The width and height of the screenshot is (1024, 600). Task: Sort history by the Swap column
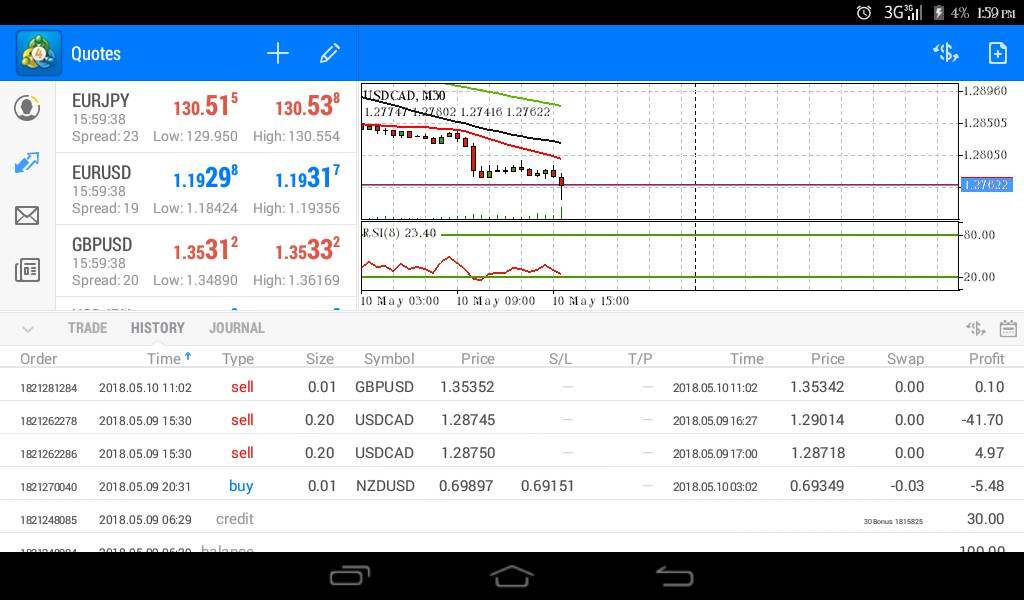[x=905, y=358]
